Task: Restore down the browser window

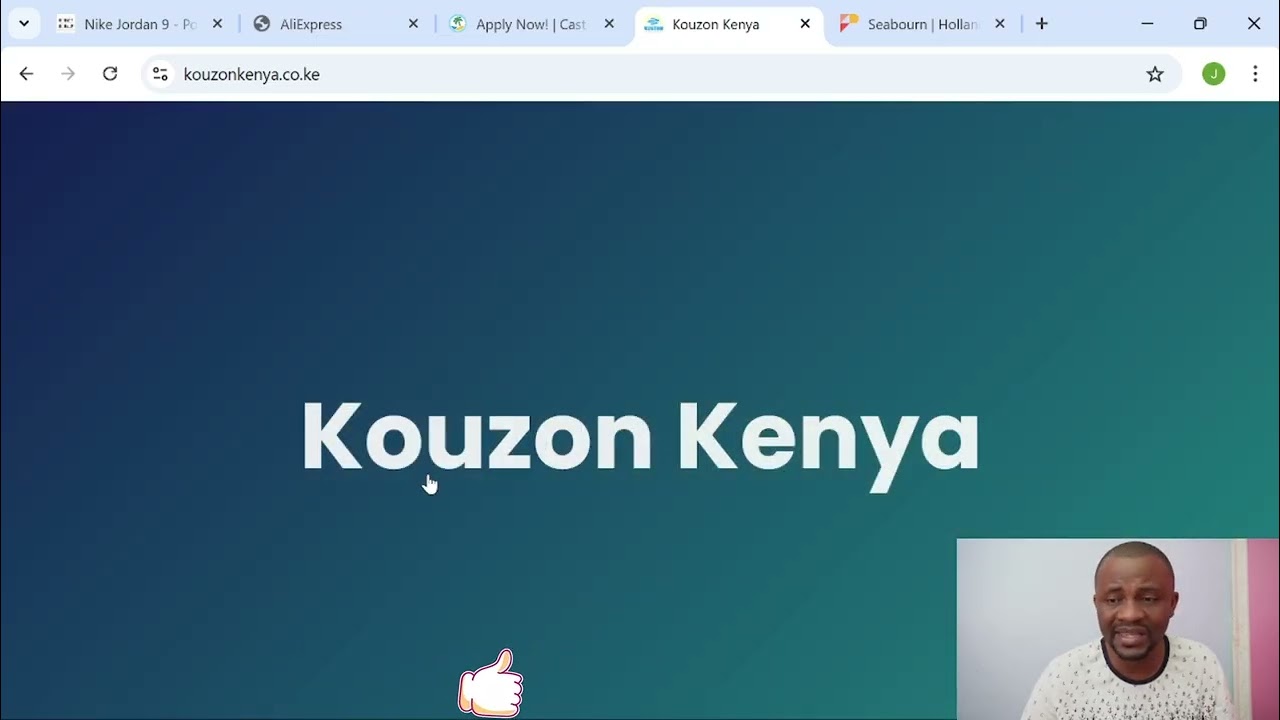Action: [1200, 24]
